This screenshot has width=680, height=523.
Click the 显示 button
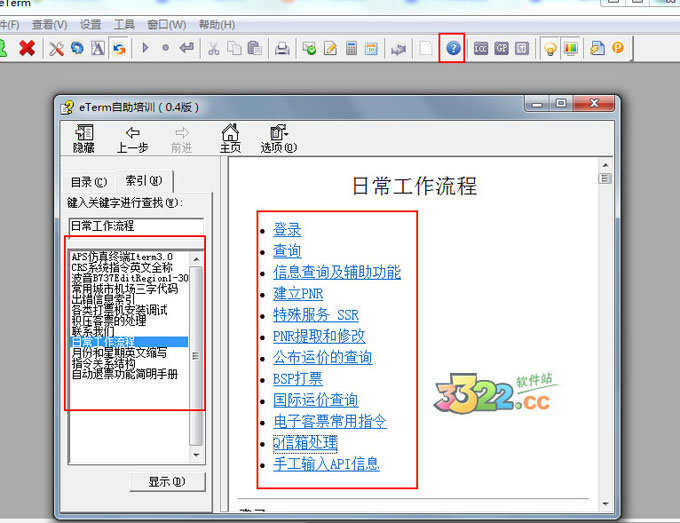pos(166,481)
